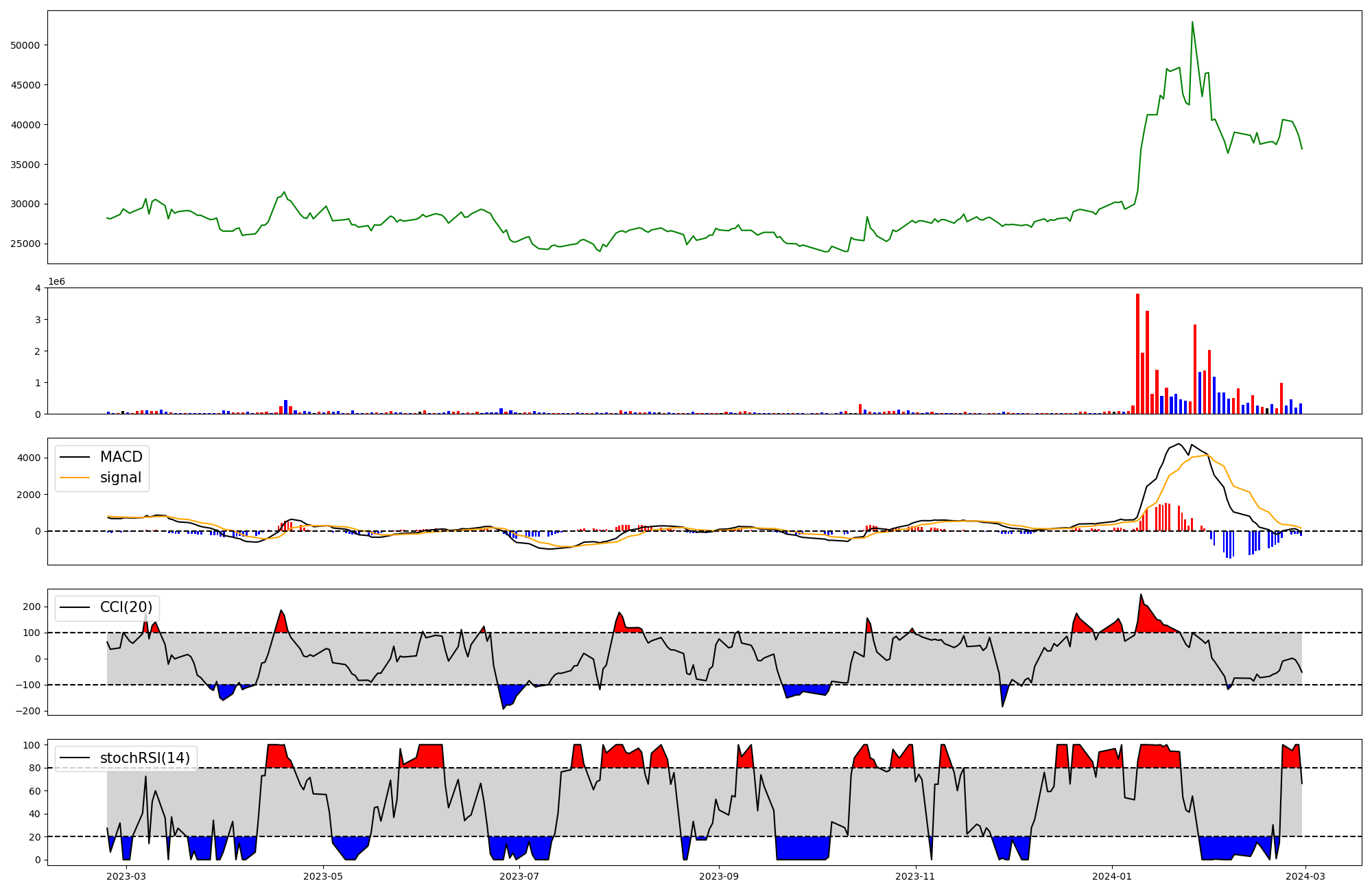Viewport: 1372px width, 892px height.
Task: Select the stochRSI(14) legend entry
Action: pyautogui.click(x=144, y=758)
